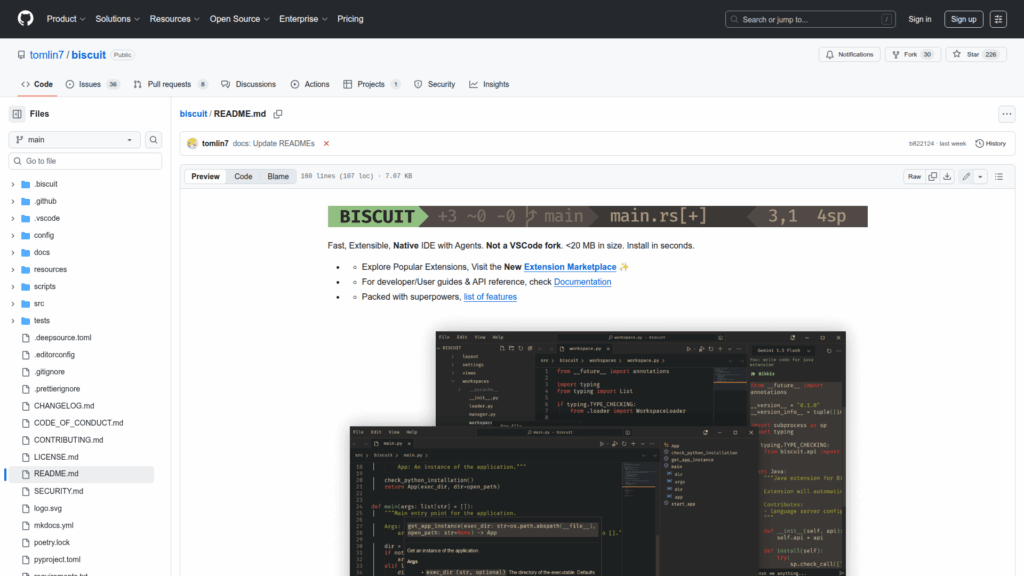
Task: Open the Actions tab
Action: pyautogui.click(x=310, y=84)
